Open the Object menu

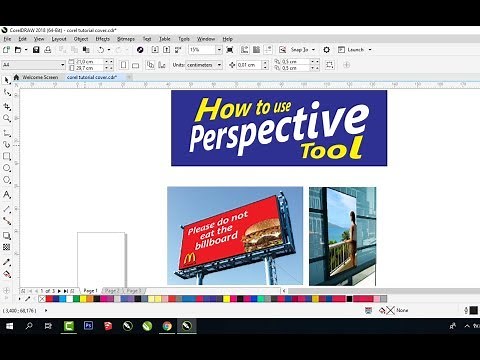click(81, 39)
